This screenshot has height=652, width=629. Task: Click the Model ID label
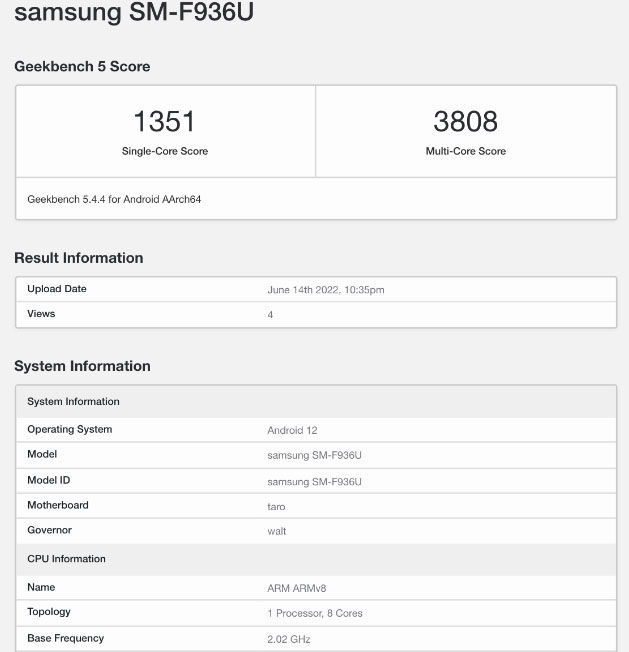49,480
